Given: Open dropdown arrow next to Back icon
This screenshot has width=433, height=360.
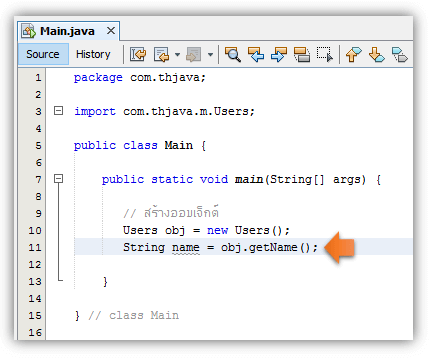Looking at the screenshot, I should pos(177,54).
